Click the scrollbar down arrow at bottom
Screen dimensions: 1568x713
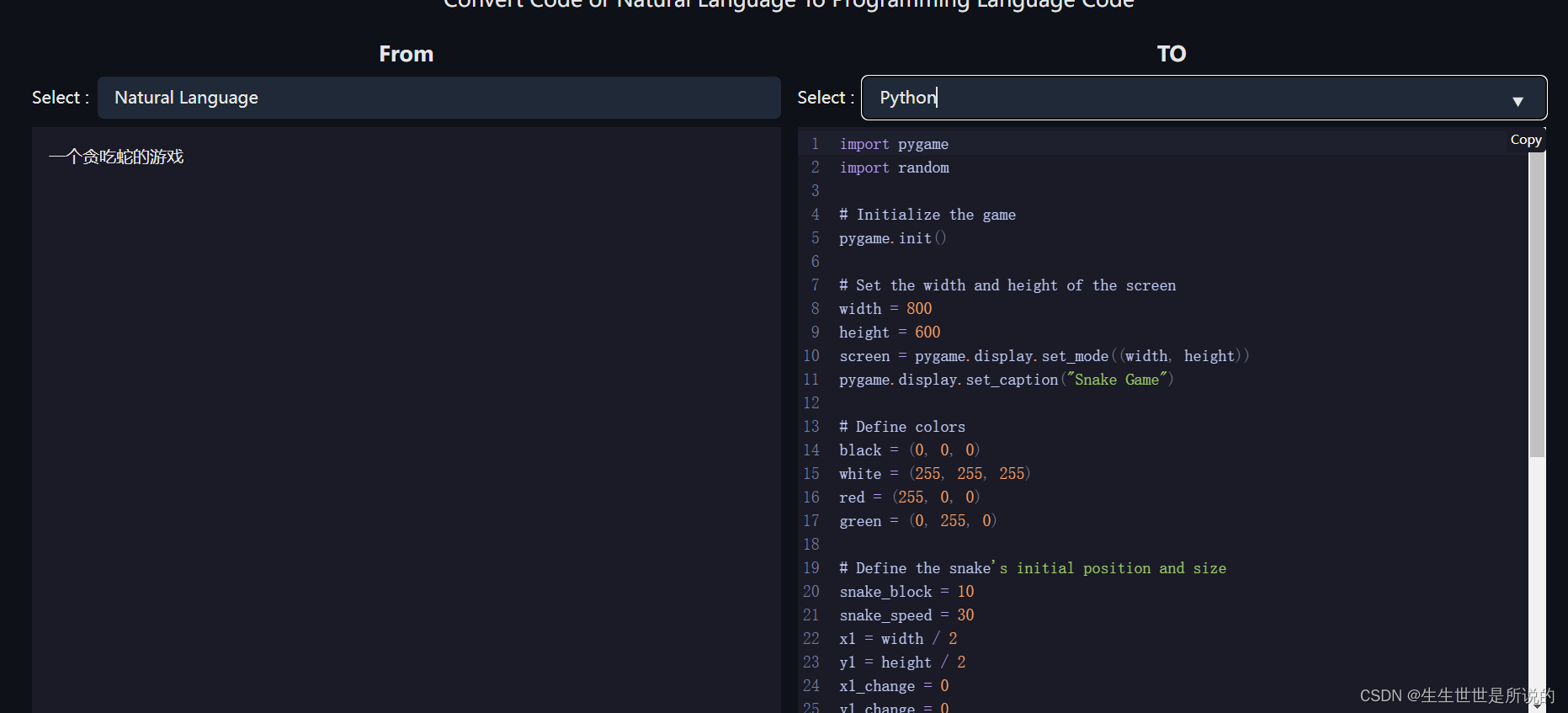1537,706
